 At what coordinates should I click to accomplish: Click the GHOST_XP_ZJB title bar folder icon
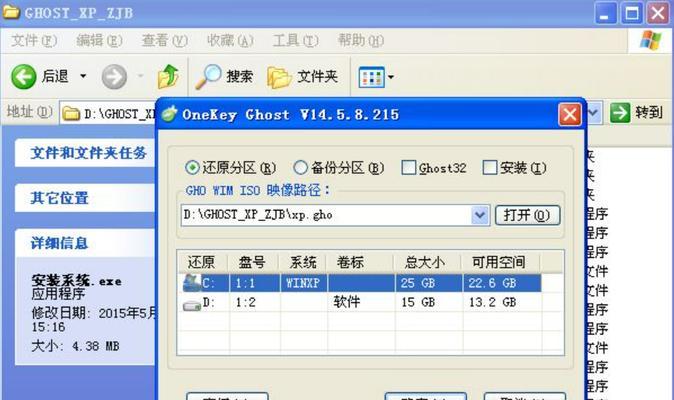11,12
